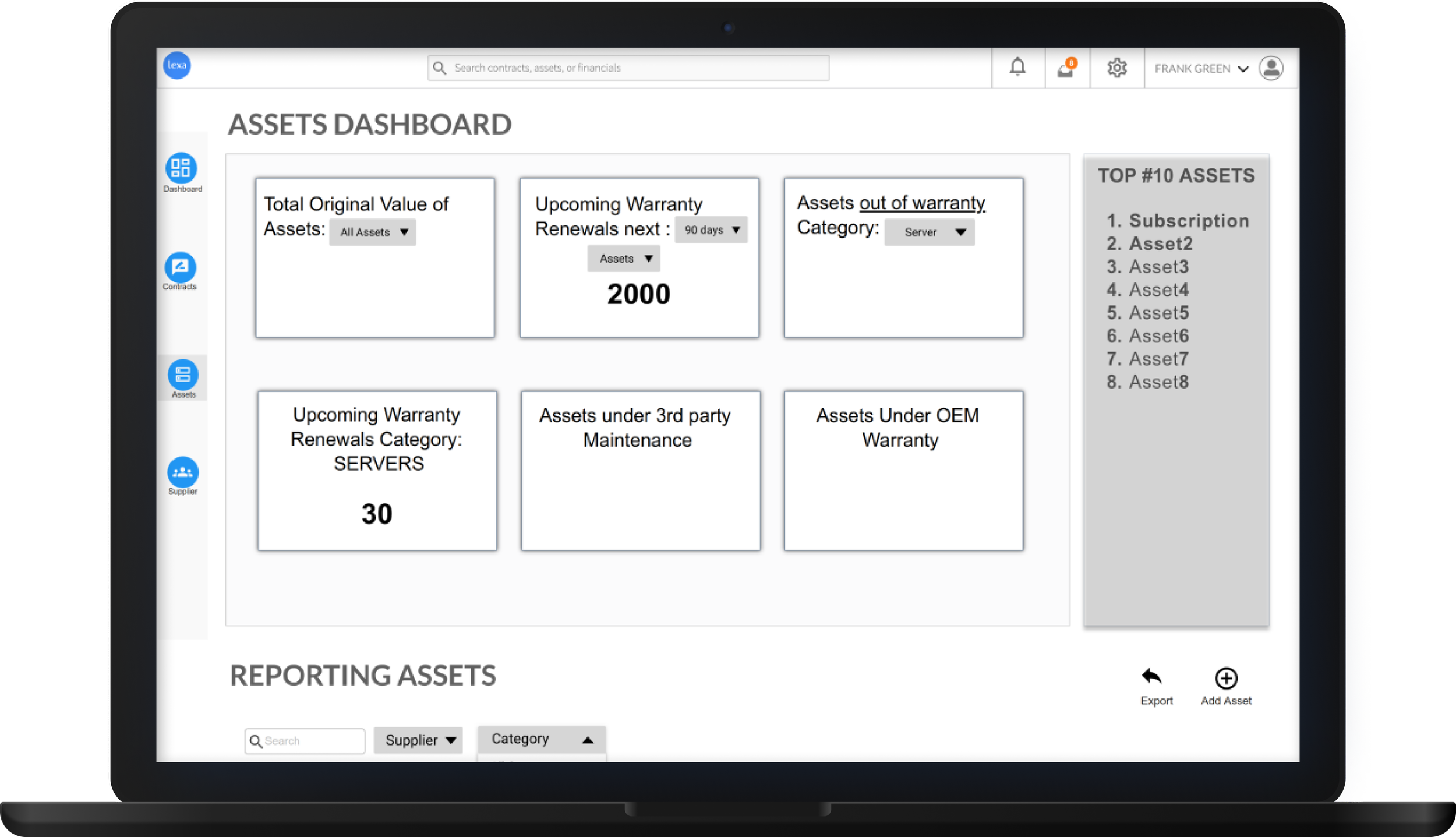This screenshot has width=1456, height=837.
Task: Open the Supplier filter dropdown
Action: pyautogui.click(x=418, y=740)
